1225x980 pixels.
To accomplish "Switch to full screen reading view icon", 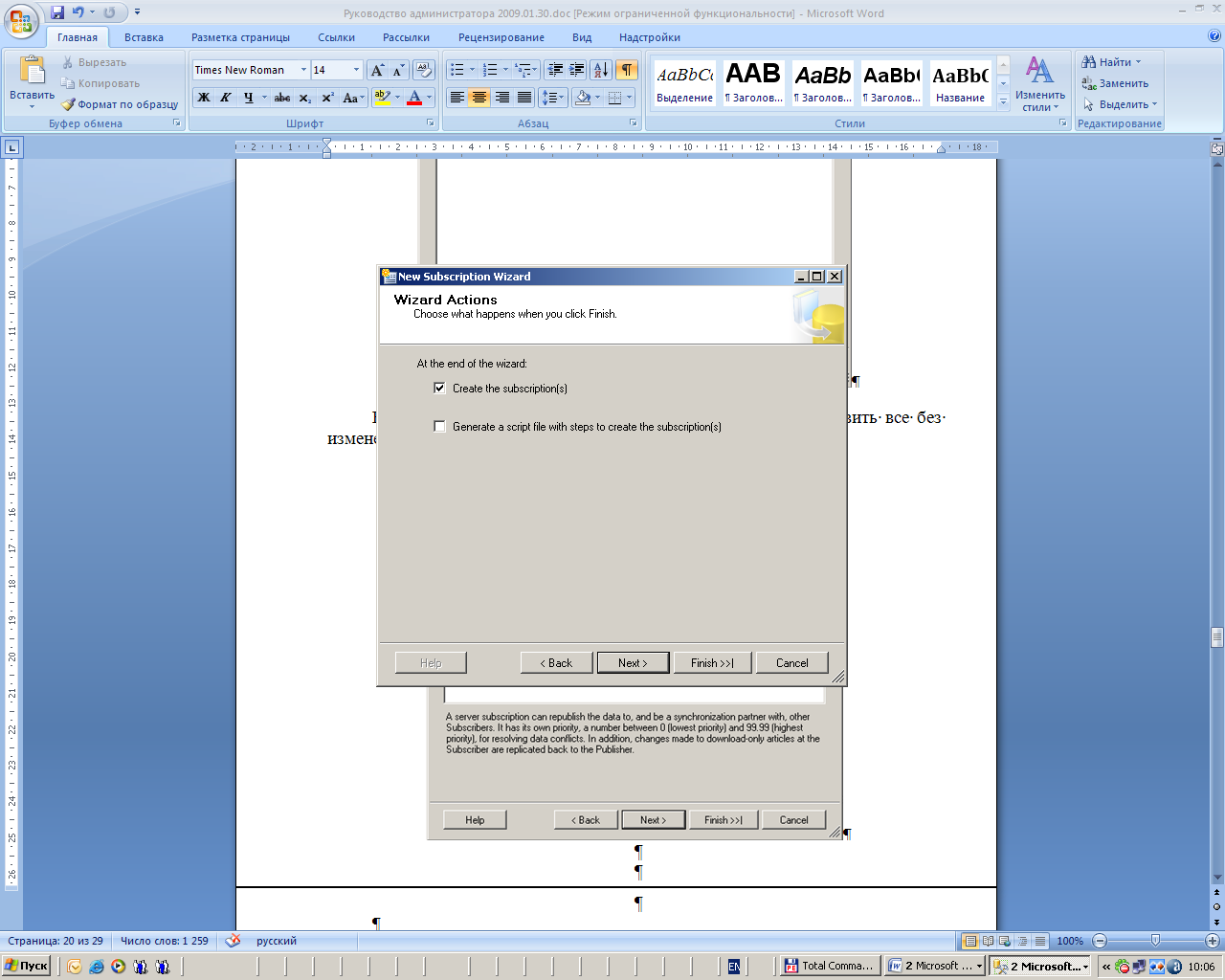I will tap(988, 941).
